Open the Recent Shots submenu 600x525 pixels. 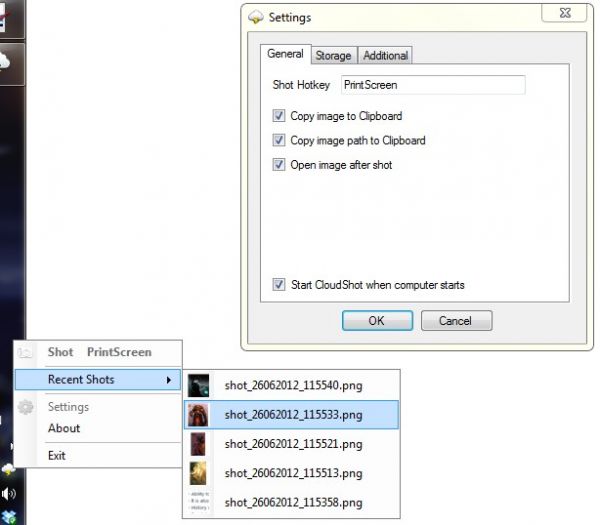(98, 380)
